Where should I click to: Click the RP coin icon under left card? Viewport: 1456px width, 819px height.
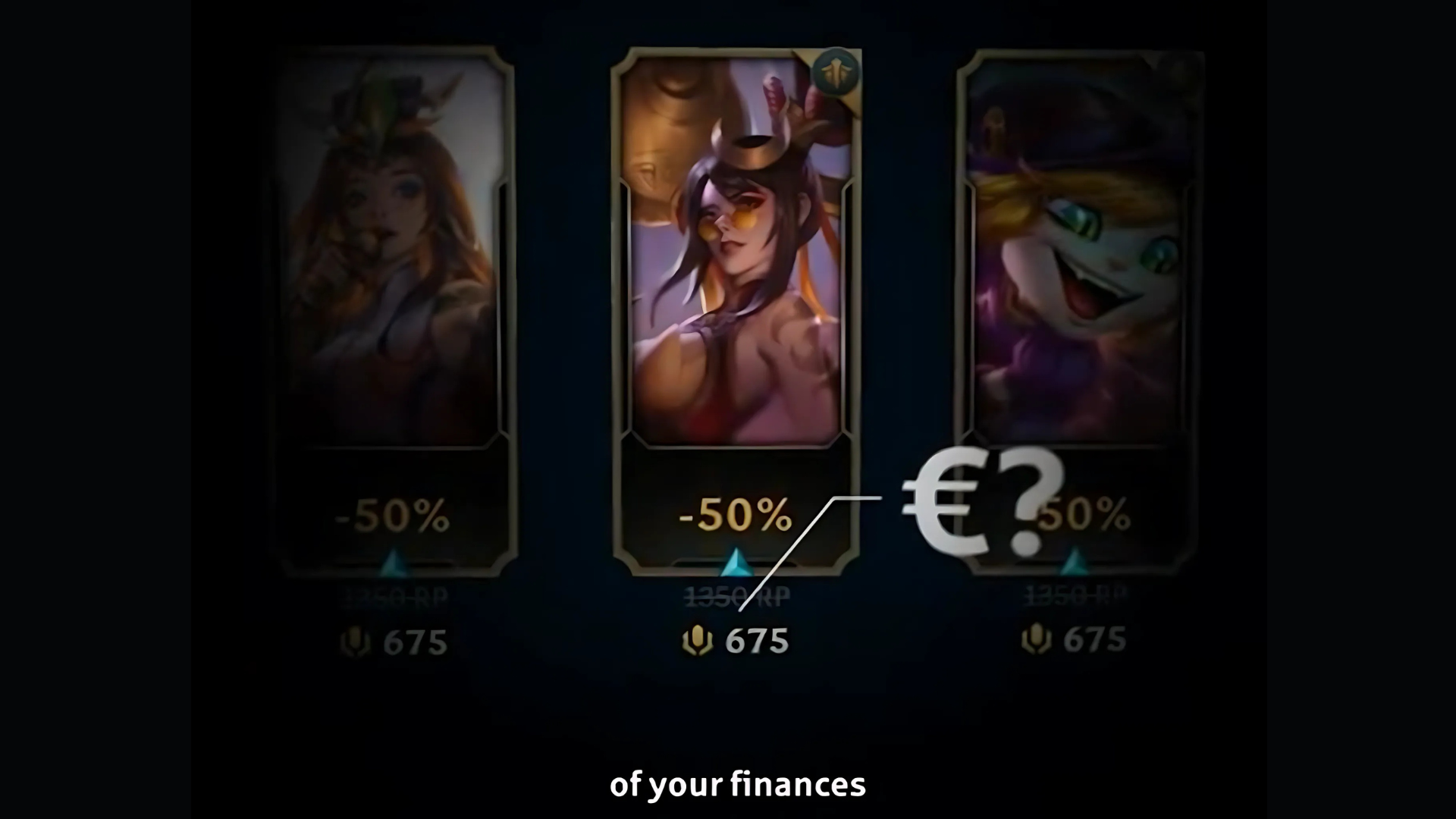[x=354, y=643]
